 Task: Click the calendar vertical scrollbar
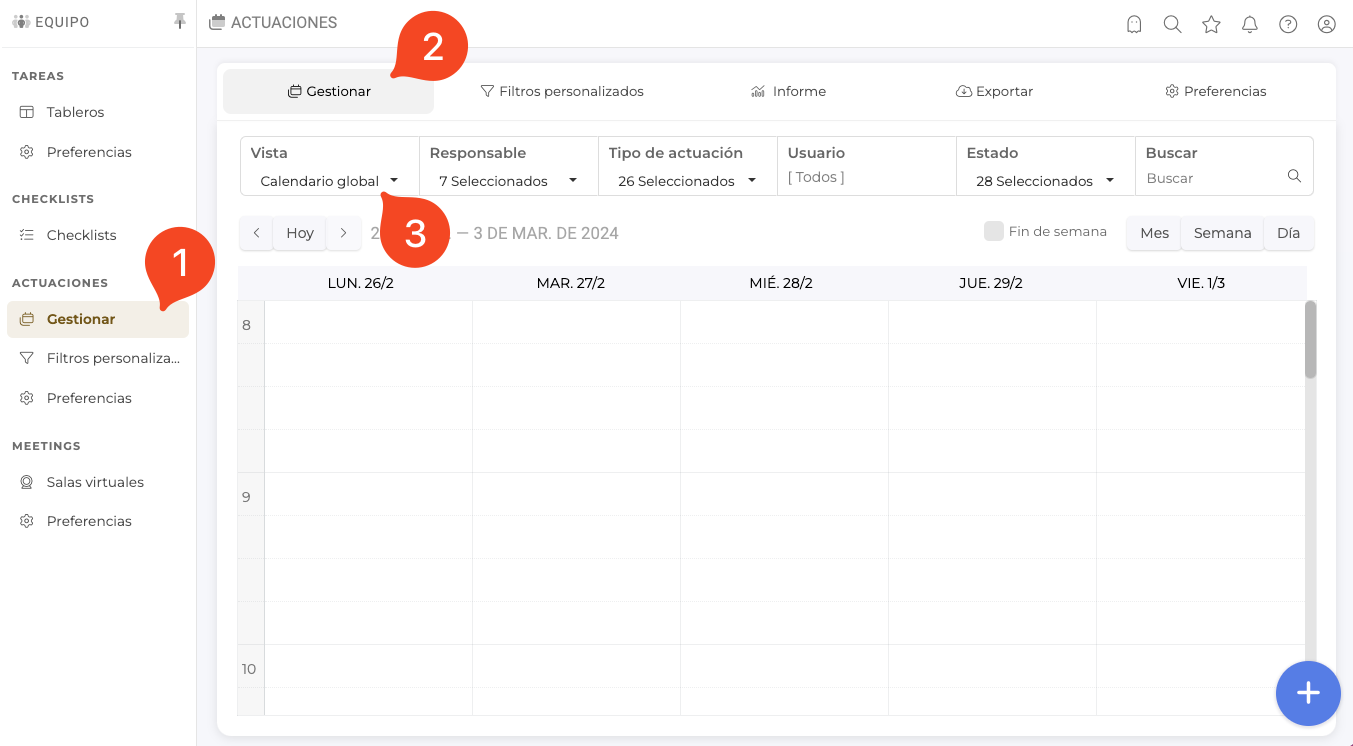tap(1310, 340)
